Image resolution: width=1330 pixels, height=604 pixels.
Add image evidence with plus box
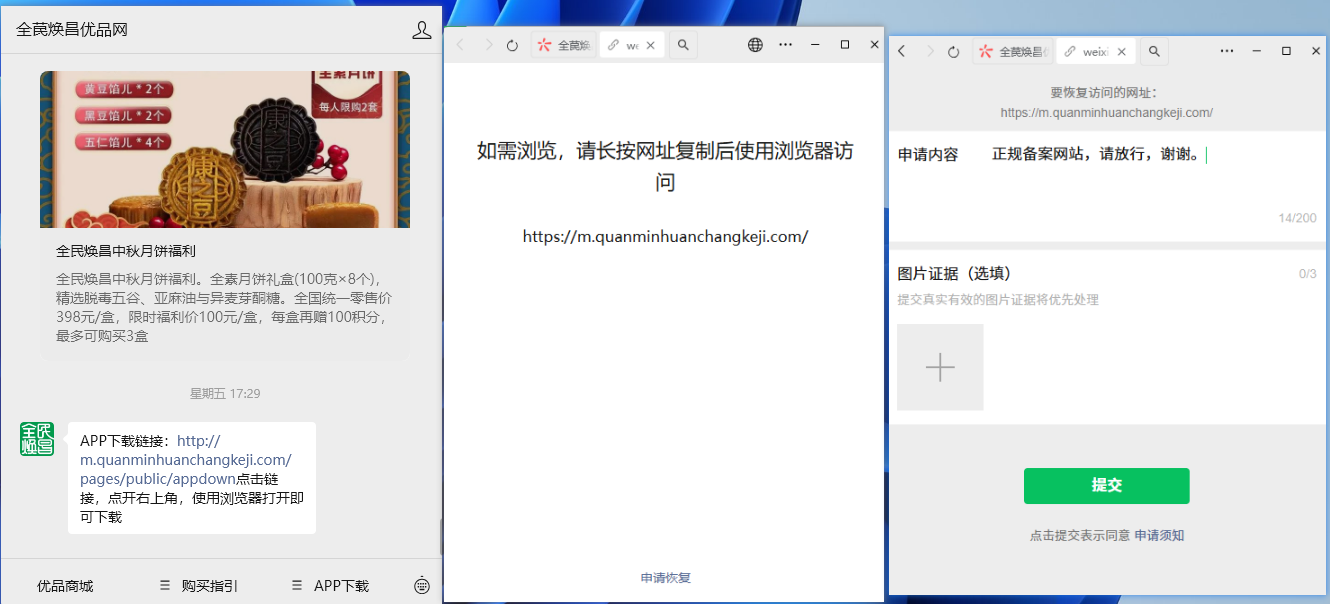tap(940, 367)
